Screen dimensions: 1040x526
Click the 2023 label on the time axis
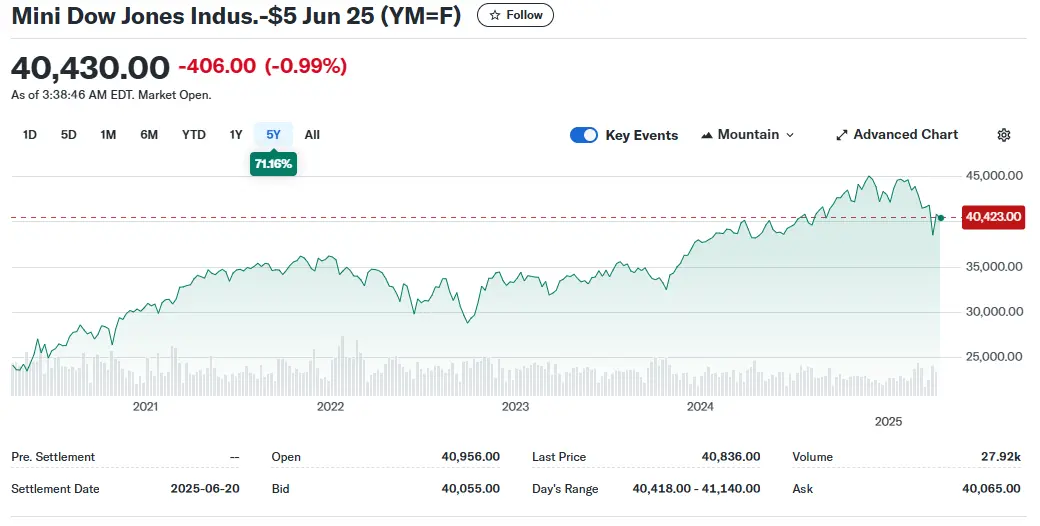pos(515,407)
